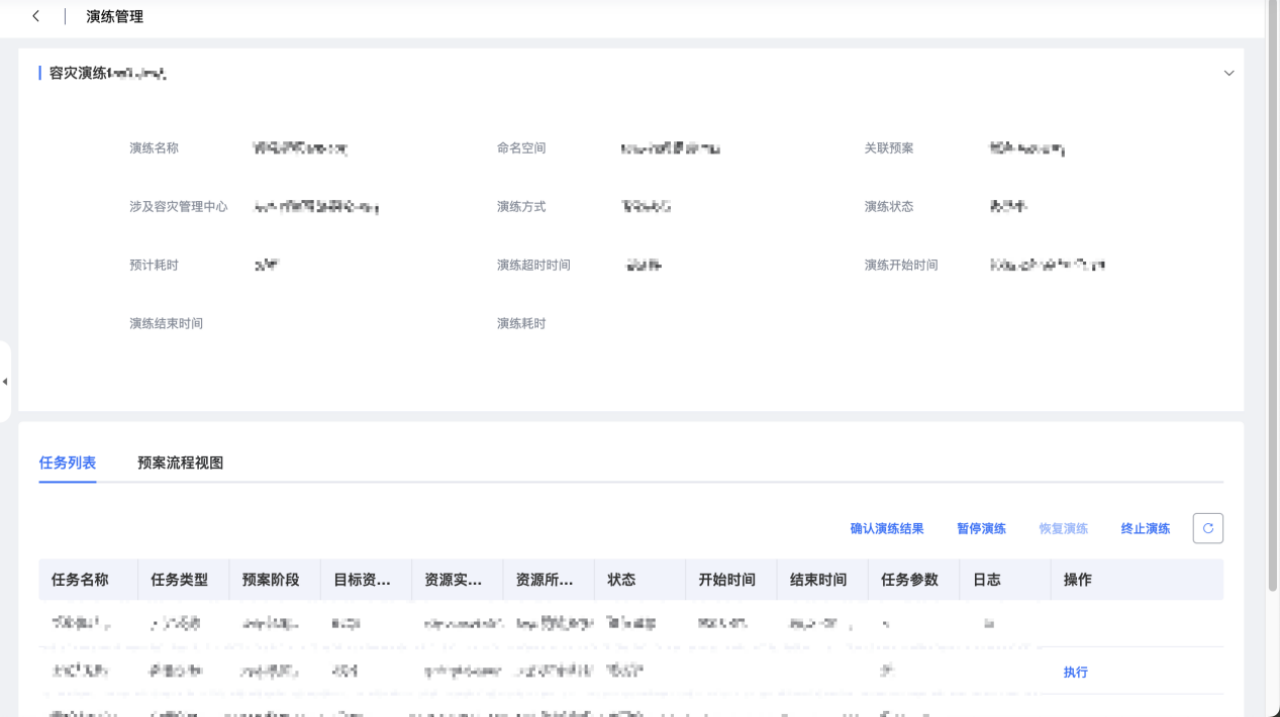Expand the left sidebar via edge handle

point(5,381)
